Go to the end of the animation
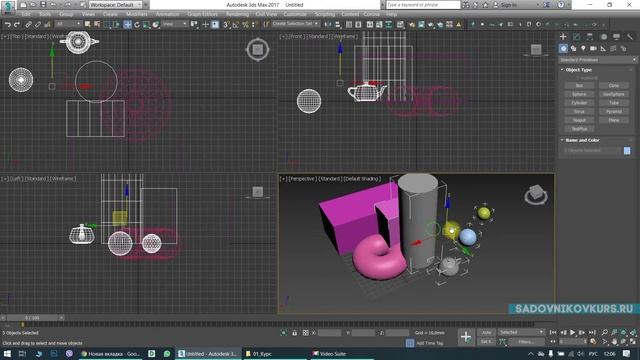The width and height of the screenshot is (640, 360). click(x=592, y=332)
